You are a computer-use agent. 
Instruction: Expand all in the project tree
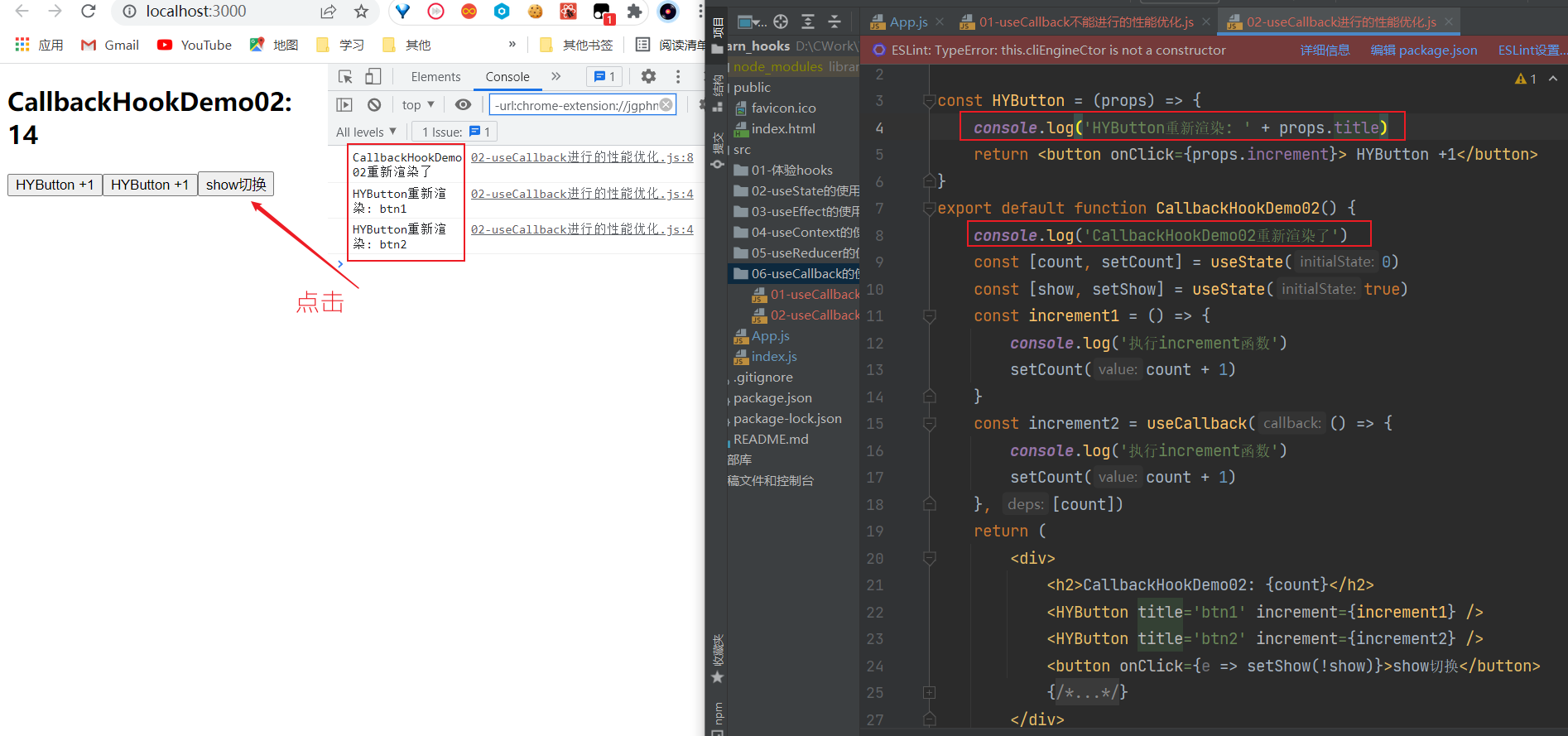(x=808, y=22)
